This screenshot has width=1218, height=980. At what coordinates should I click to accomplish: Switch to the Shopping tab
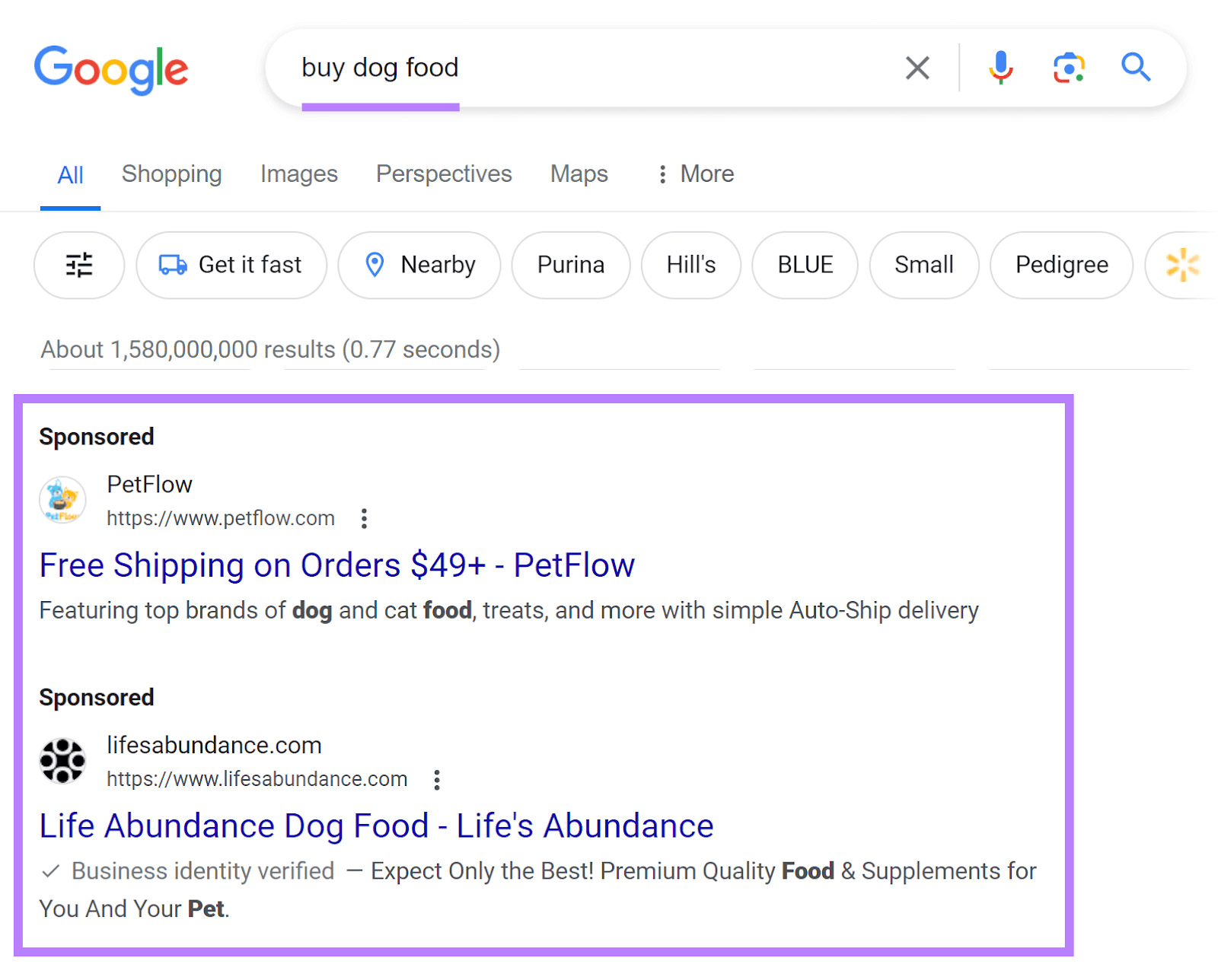click(171, 173)
